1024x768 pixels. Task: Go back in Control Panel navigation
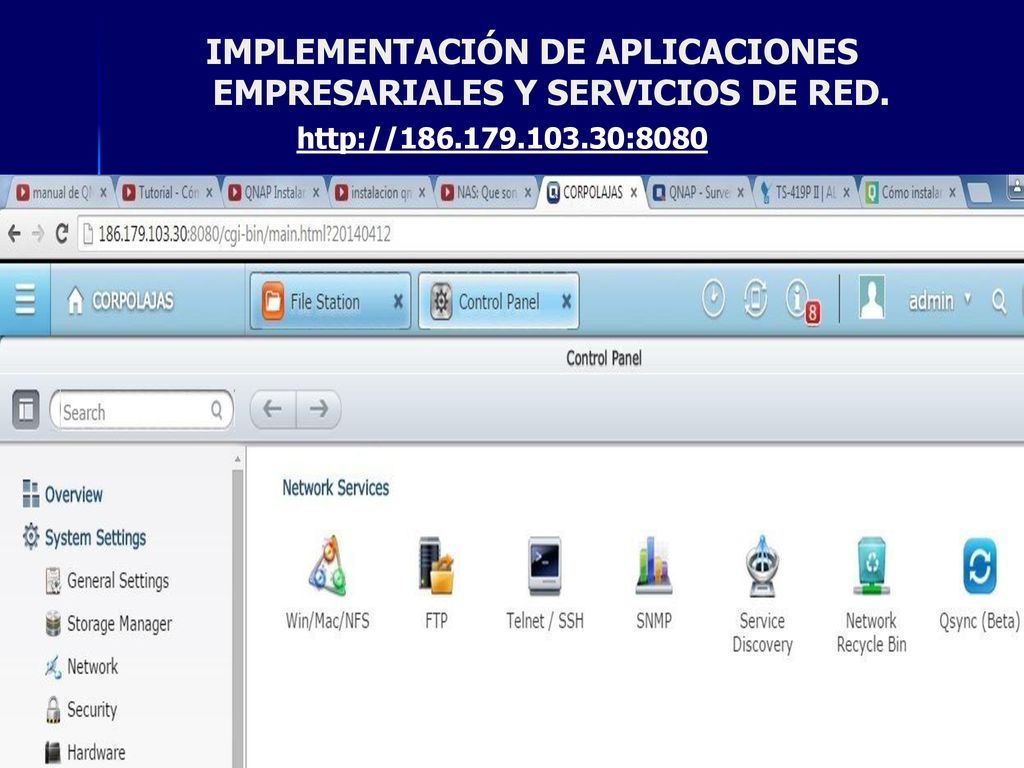(x=272, y=409)
